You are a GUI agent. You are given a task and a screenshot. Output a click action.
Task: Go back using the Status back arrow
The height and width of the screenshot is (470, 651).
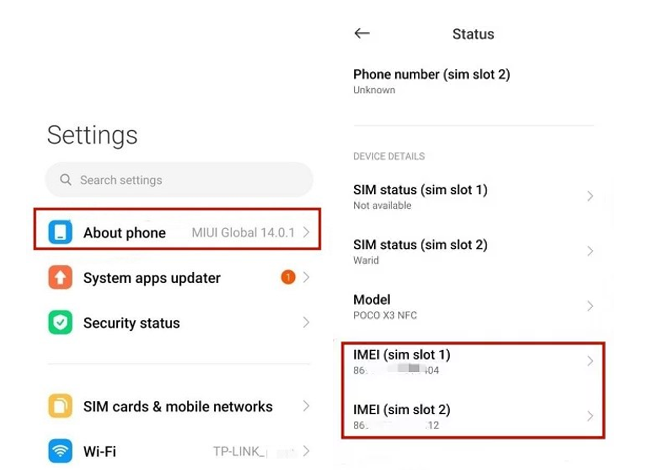(x=362, y=33)
